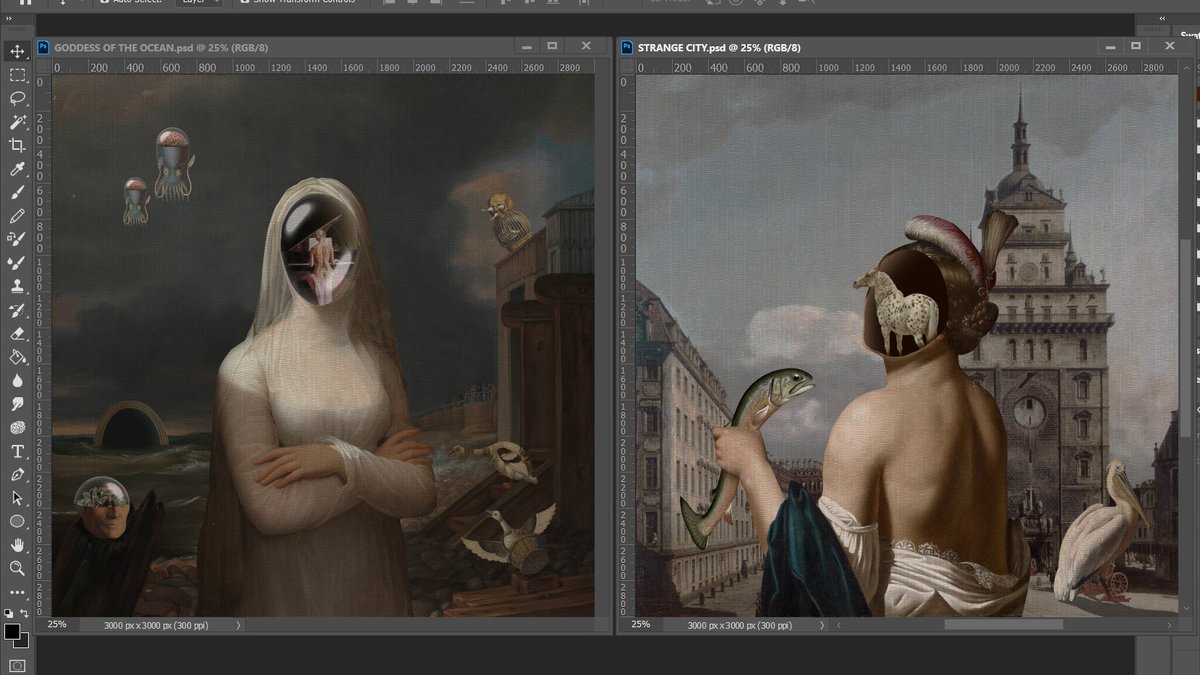
Task: Open the foreground color picker
Action: 11,631
